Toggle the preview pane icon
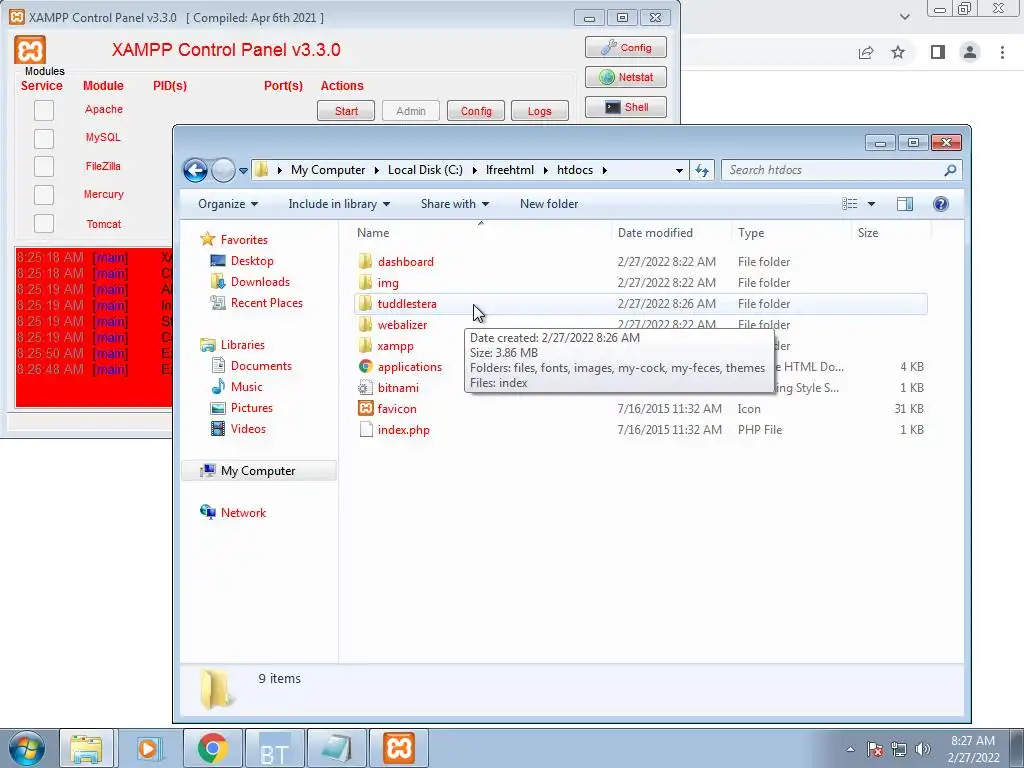This screenshot has height=768, width=1024. click(904, 204)
